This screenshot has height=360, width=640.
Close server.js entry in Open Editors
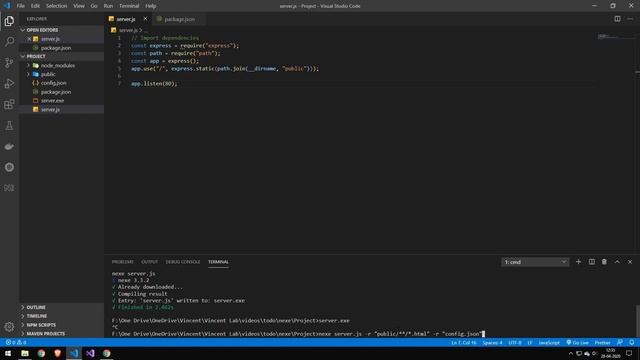[x=29, y=39]
